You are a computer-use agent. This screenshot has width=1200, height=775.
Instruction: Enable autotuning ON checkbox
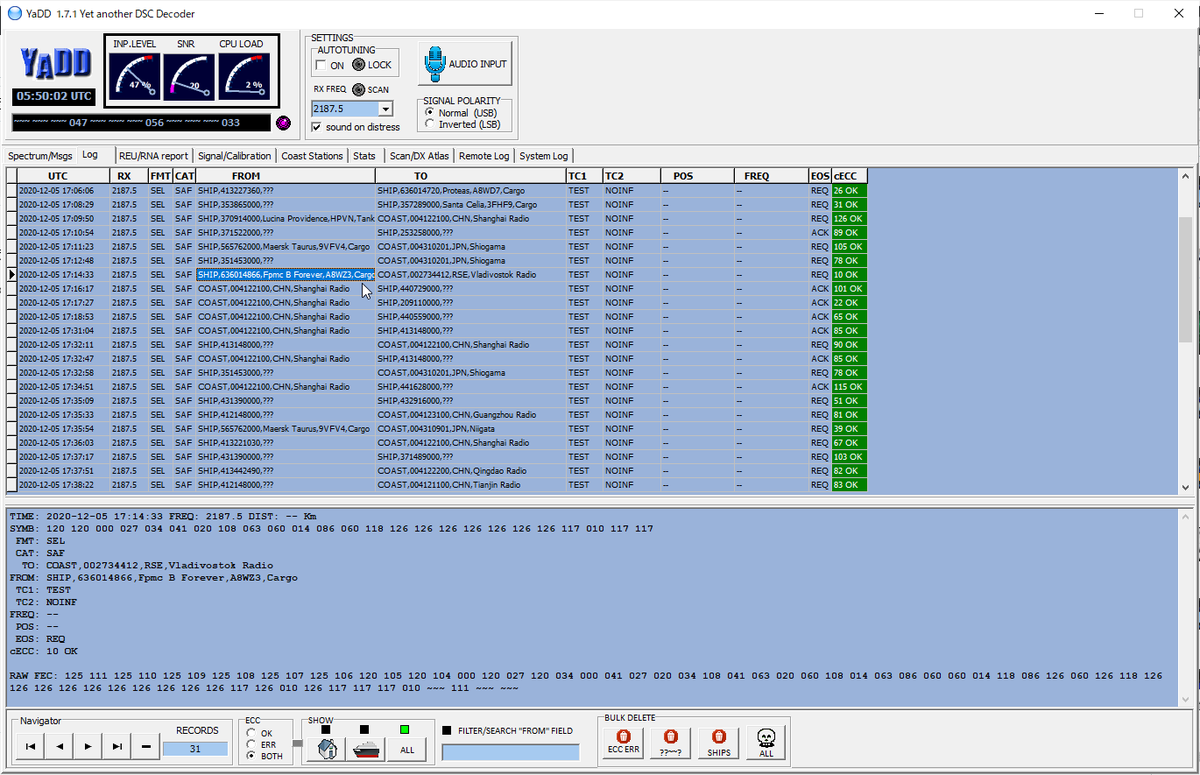coord(320,65)
